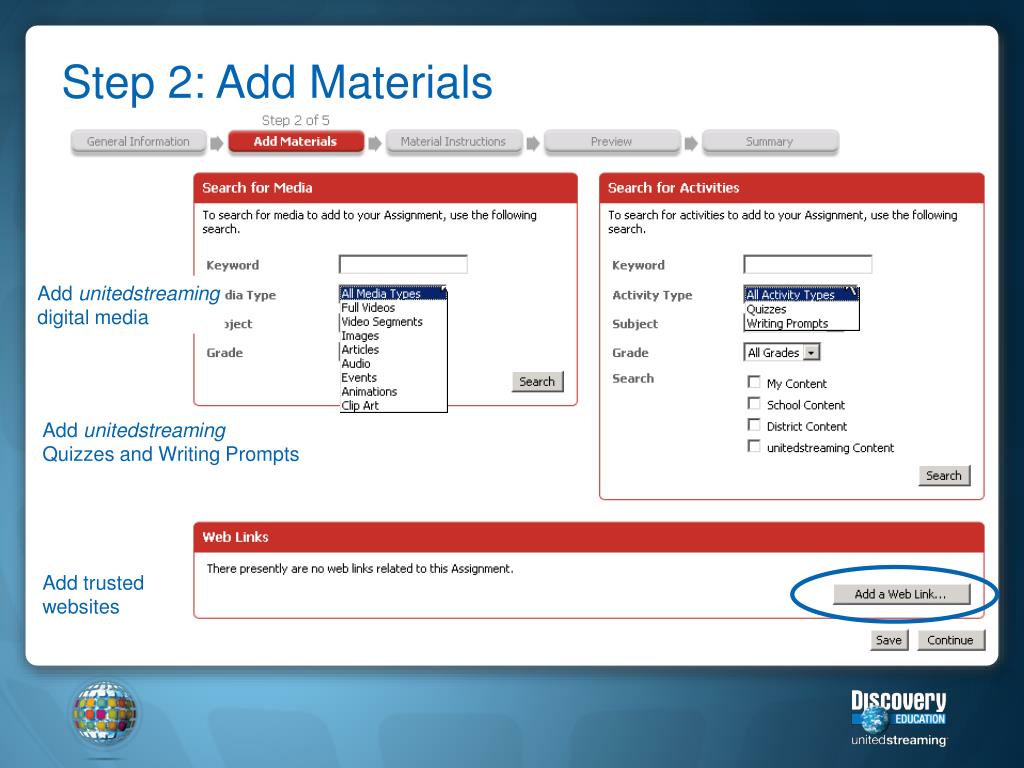The width and height of the screenshot is (1024, 768).
Task: Check the My Content checkbox
Action: [754, 382]
